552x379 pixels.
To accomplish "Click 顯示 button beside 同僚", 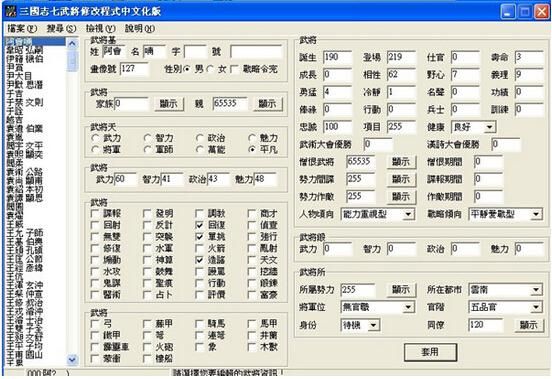I will [529, 325].
